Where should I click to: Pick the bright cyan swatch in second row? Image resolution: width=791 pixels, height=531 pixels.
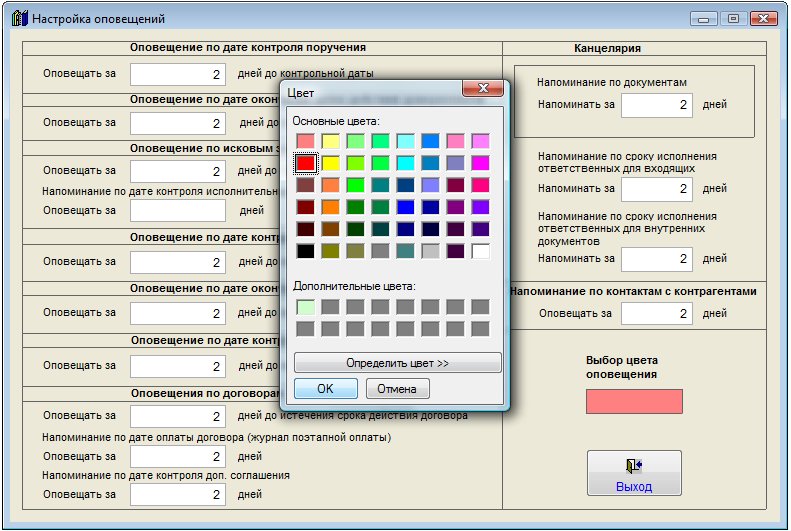coord(405,163)
